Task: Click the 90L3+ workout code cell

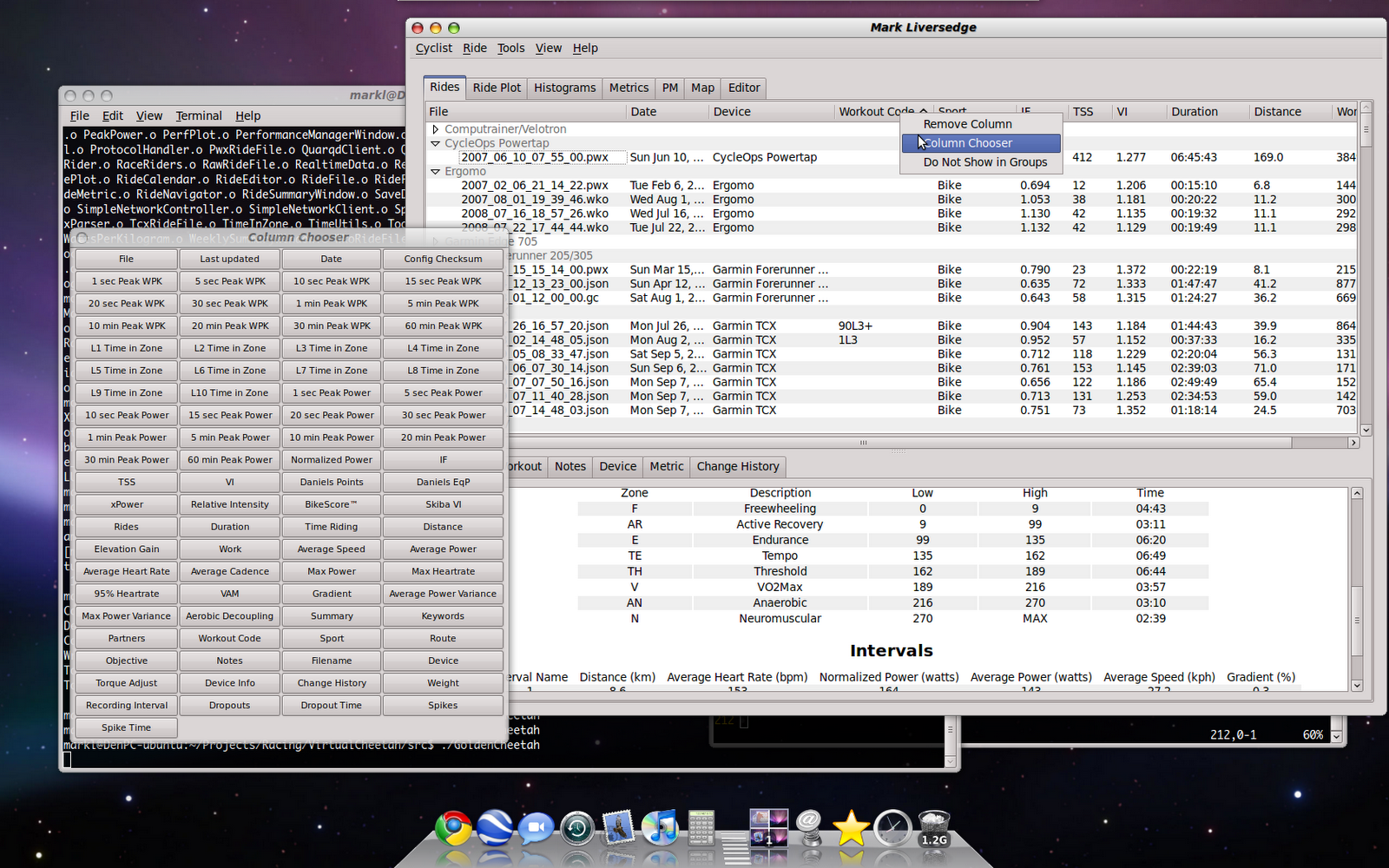Action: tap(855, 326)
